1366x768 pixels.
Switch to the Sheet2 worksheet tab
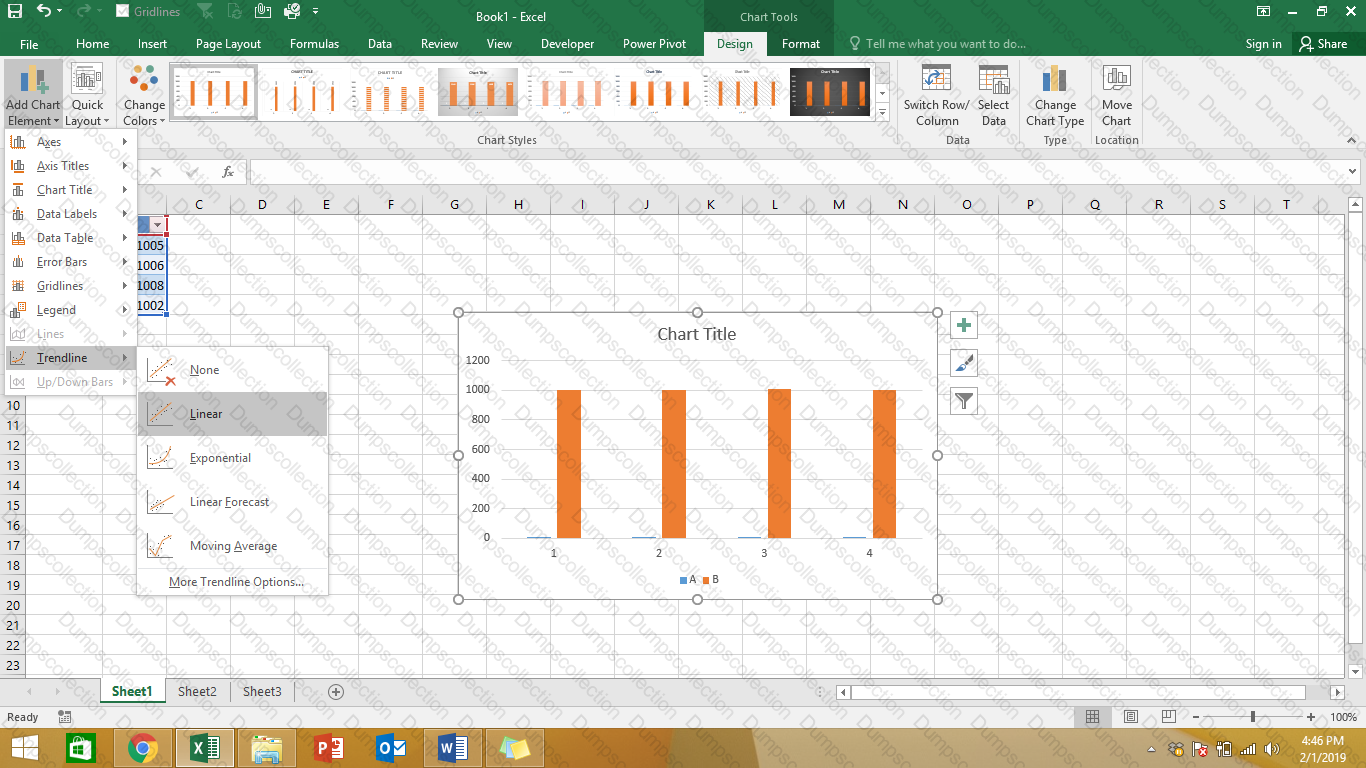[x=197, y=691]
